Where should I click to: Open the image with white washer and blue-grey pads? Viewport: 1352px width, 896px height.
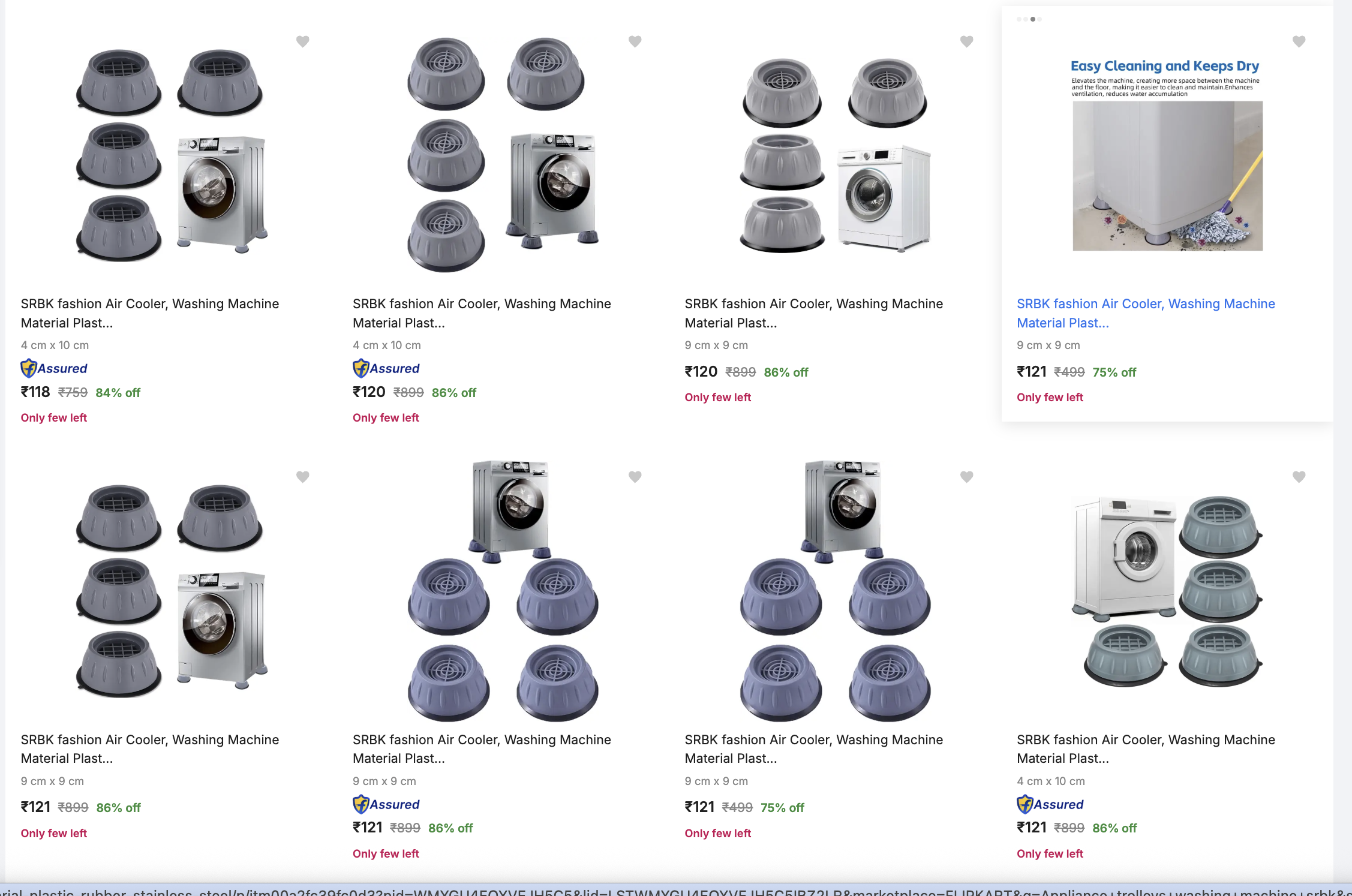(1167, 591)
